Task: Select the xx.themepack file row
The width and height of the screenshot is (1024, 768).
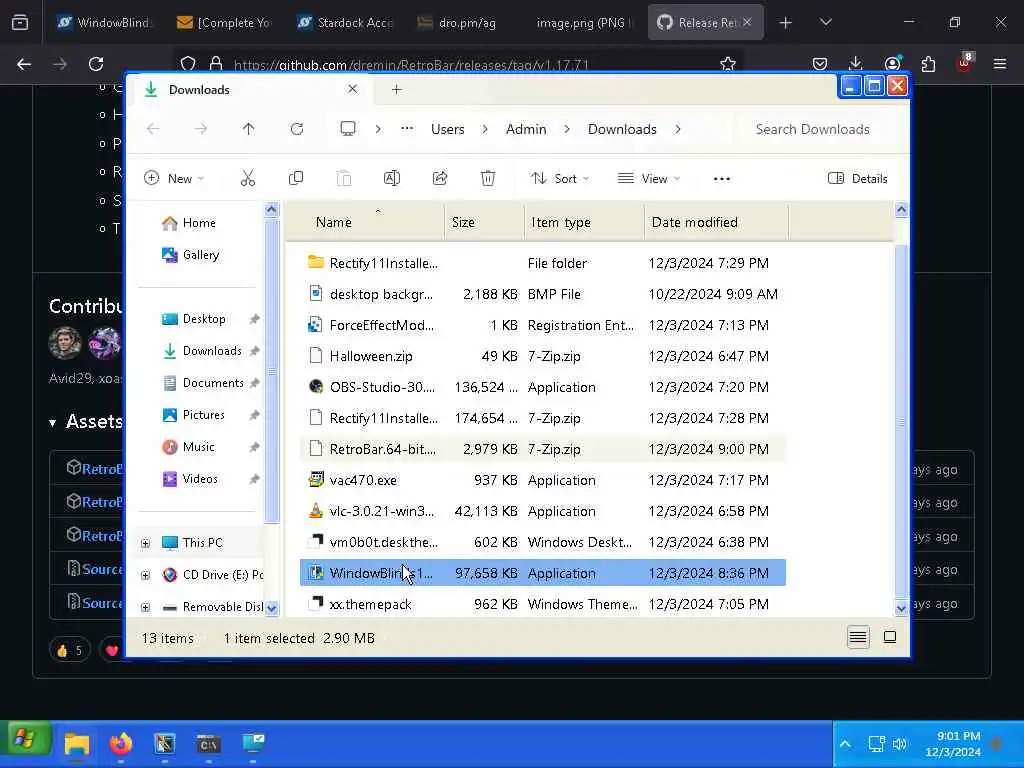Action: coord(543,604)
